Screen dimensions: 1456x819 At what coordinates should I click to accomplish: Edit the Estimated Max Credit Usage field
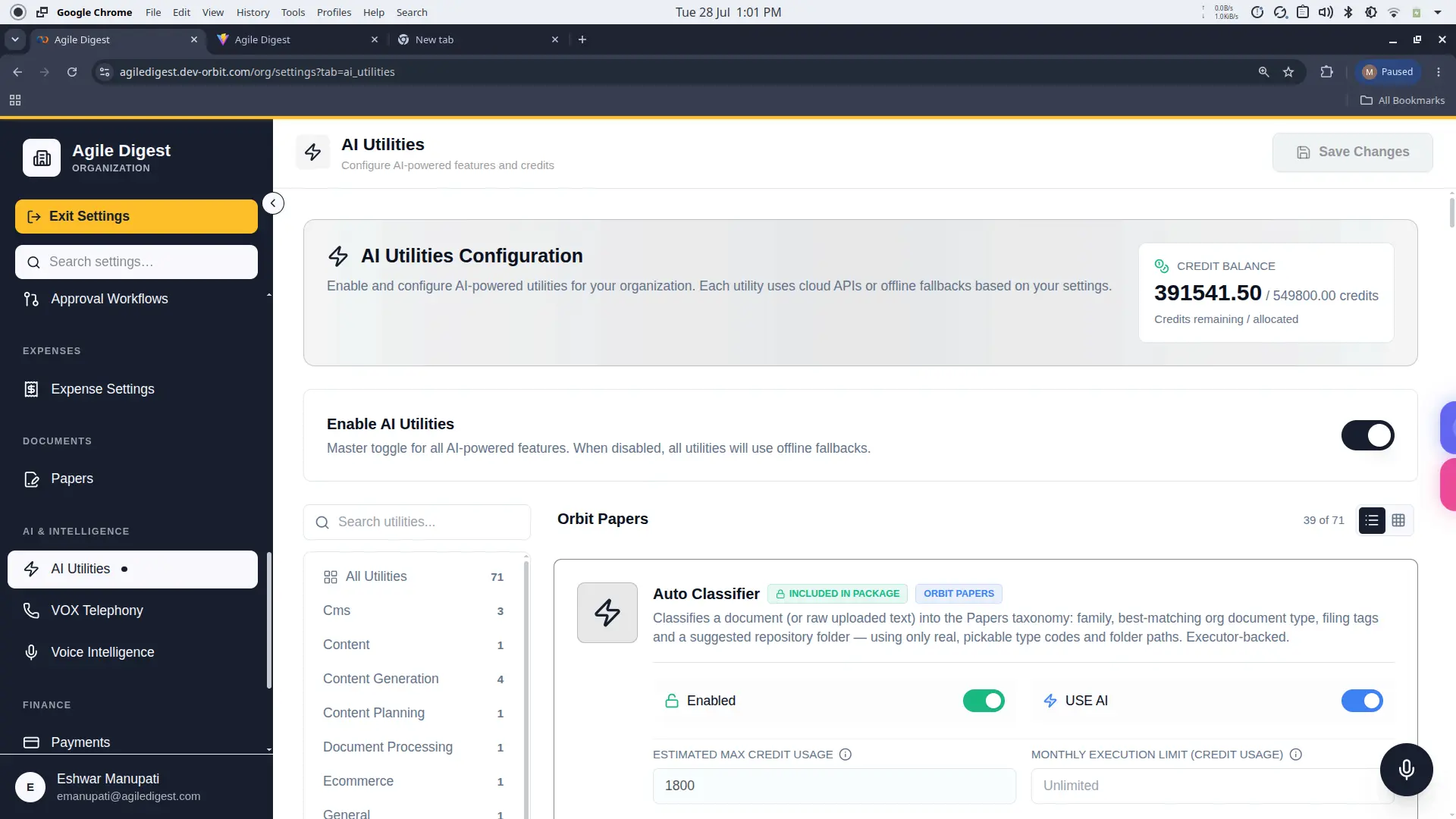pyautogui.click(x=834, y=786)
